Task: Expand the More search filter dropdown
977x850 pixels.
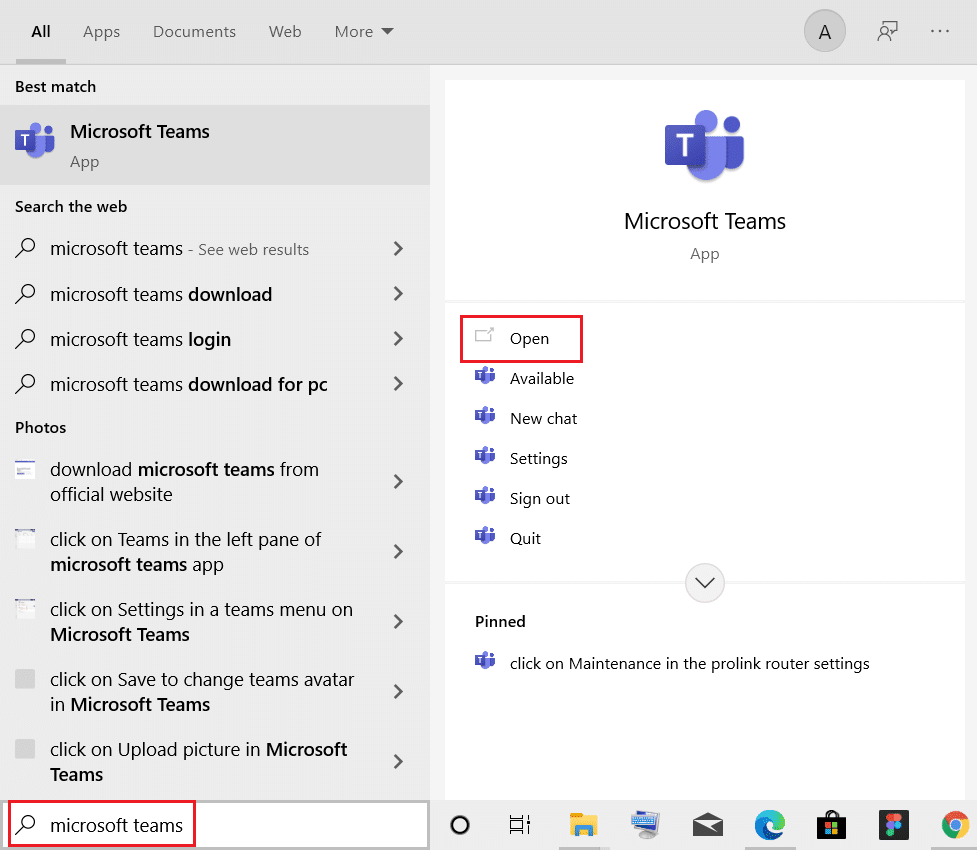Action: pos(363,31)
